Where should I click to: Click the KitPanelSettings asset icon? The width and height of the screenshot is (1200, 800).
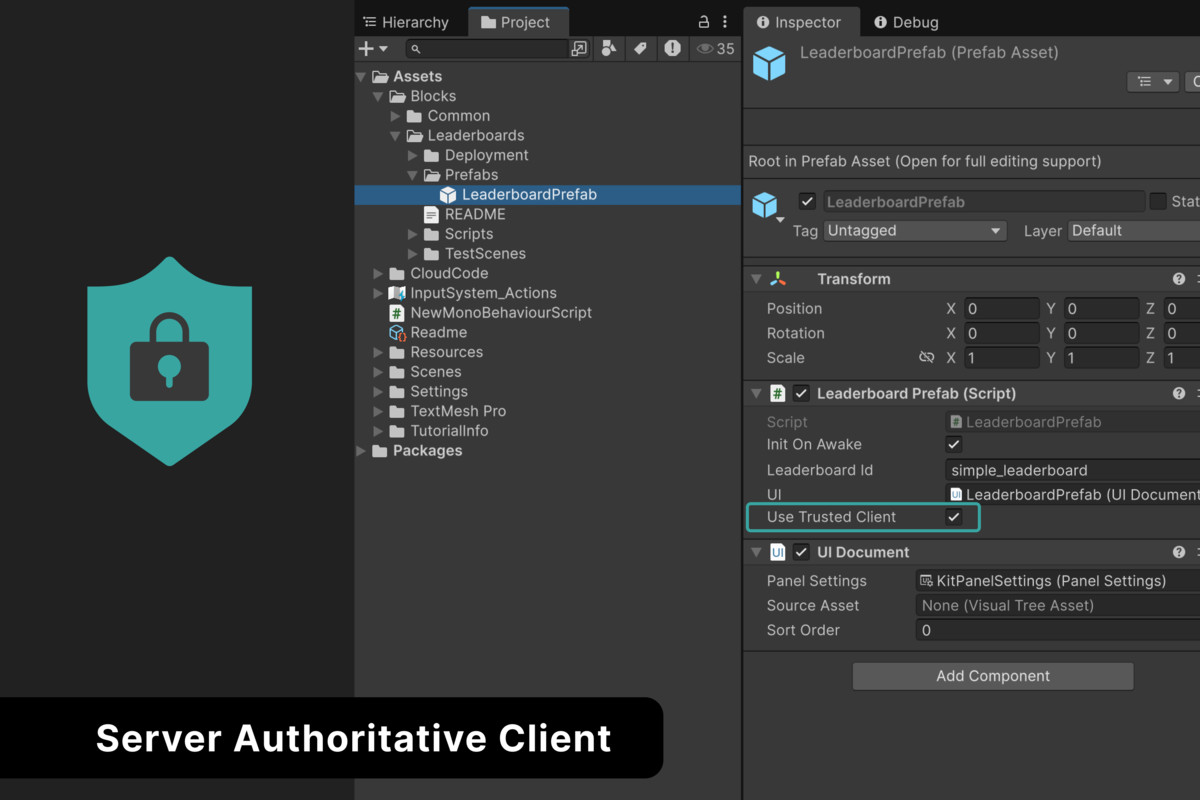[x=927, y=581]
